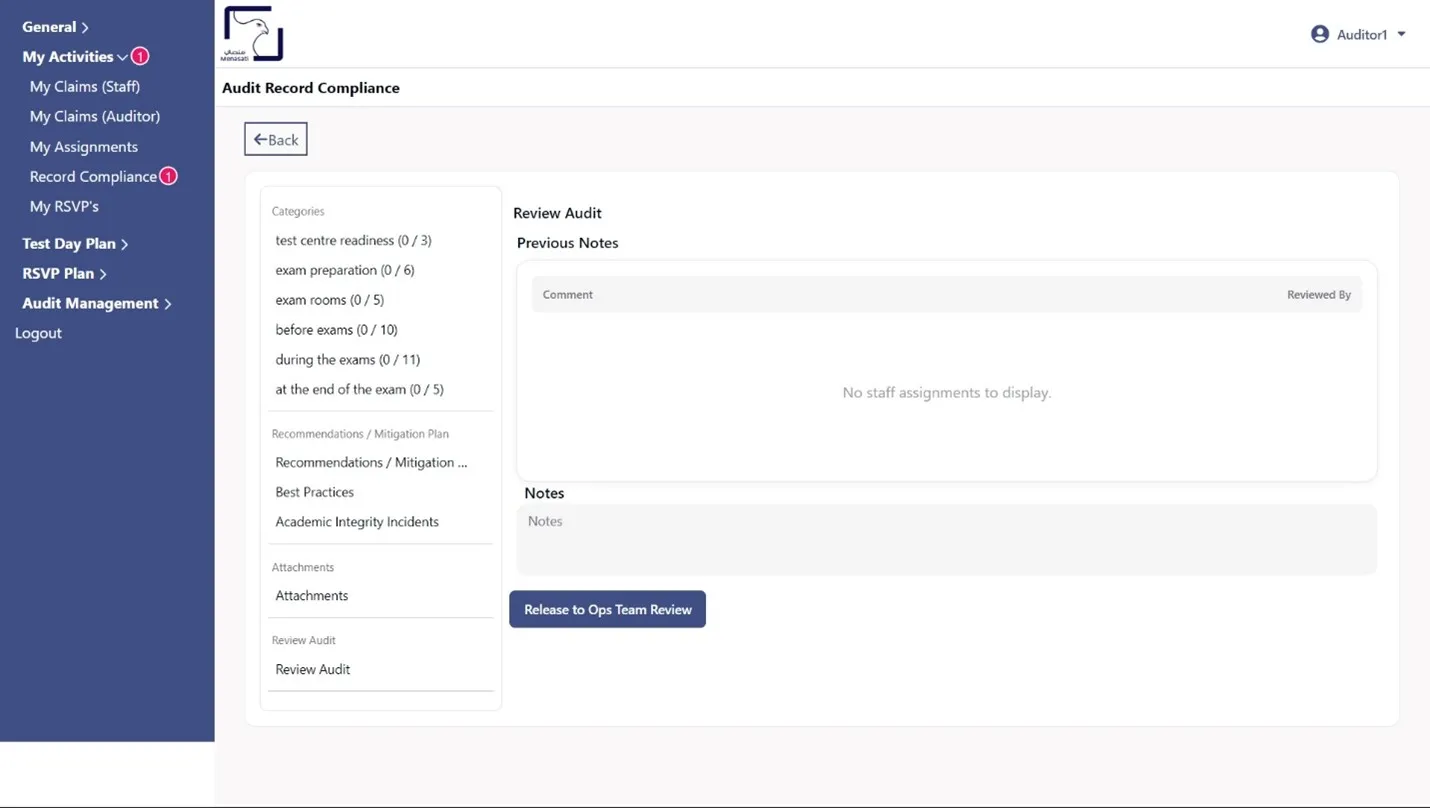Click Release to Ops Team Review

pos(607,610)
